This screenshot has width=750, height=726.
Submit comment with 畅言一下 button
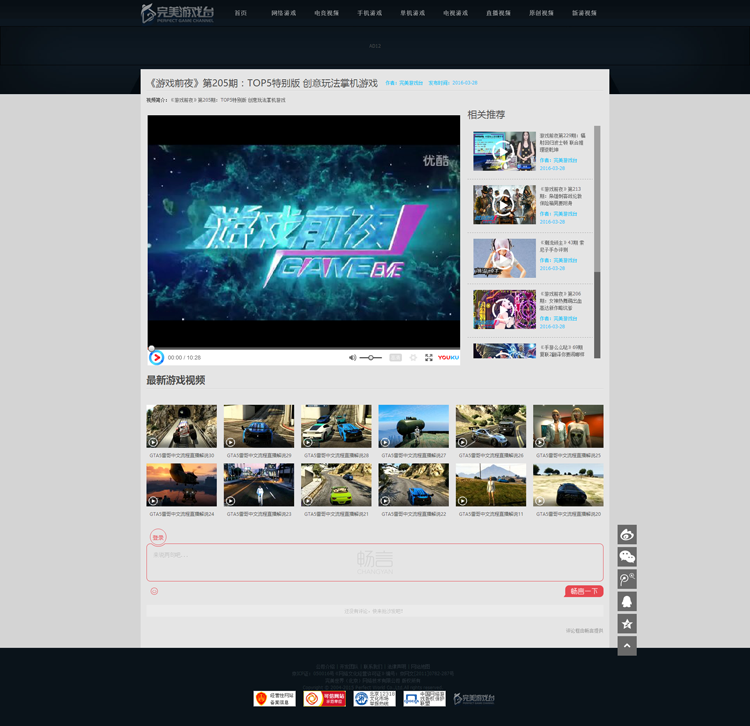(x=584, y=591)
